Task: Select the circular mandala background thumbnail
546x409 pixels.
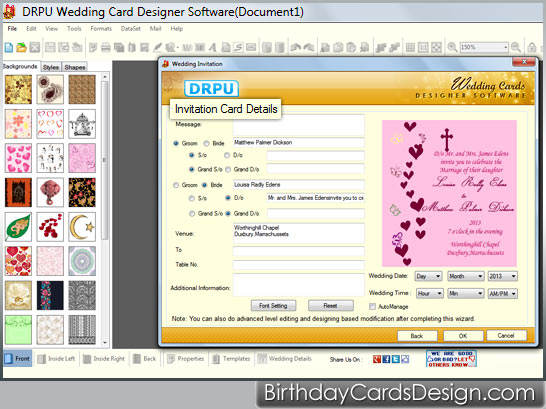Action: click(x=82, y=261)
